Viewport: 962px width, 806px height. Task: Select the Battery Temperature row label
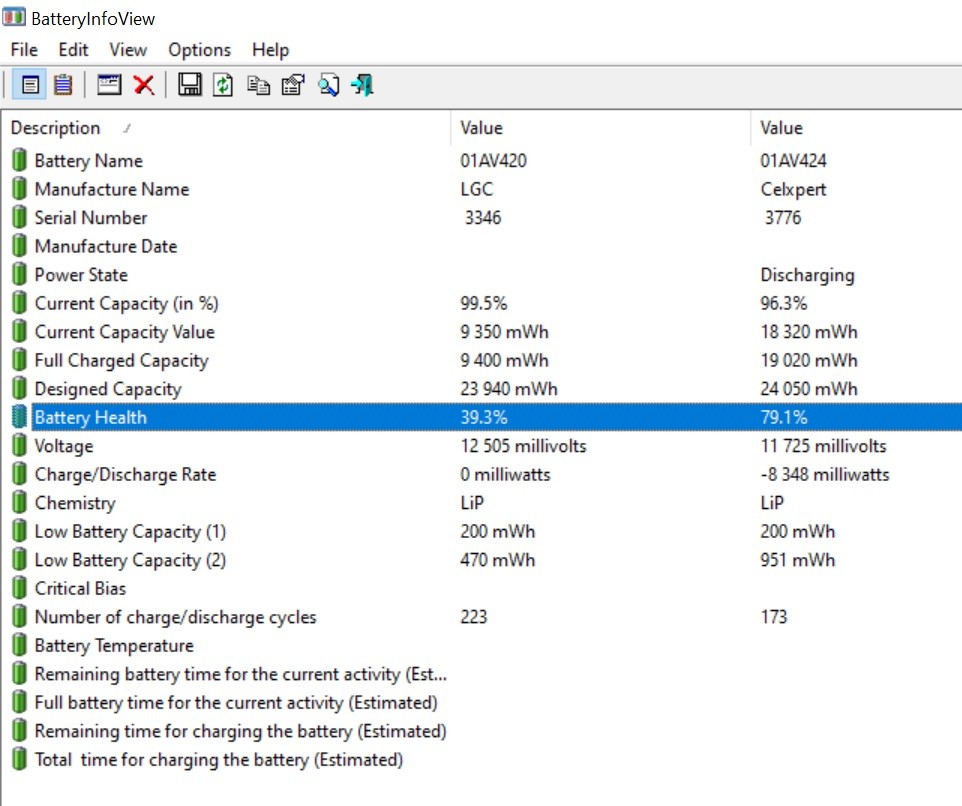coord(114,645)
